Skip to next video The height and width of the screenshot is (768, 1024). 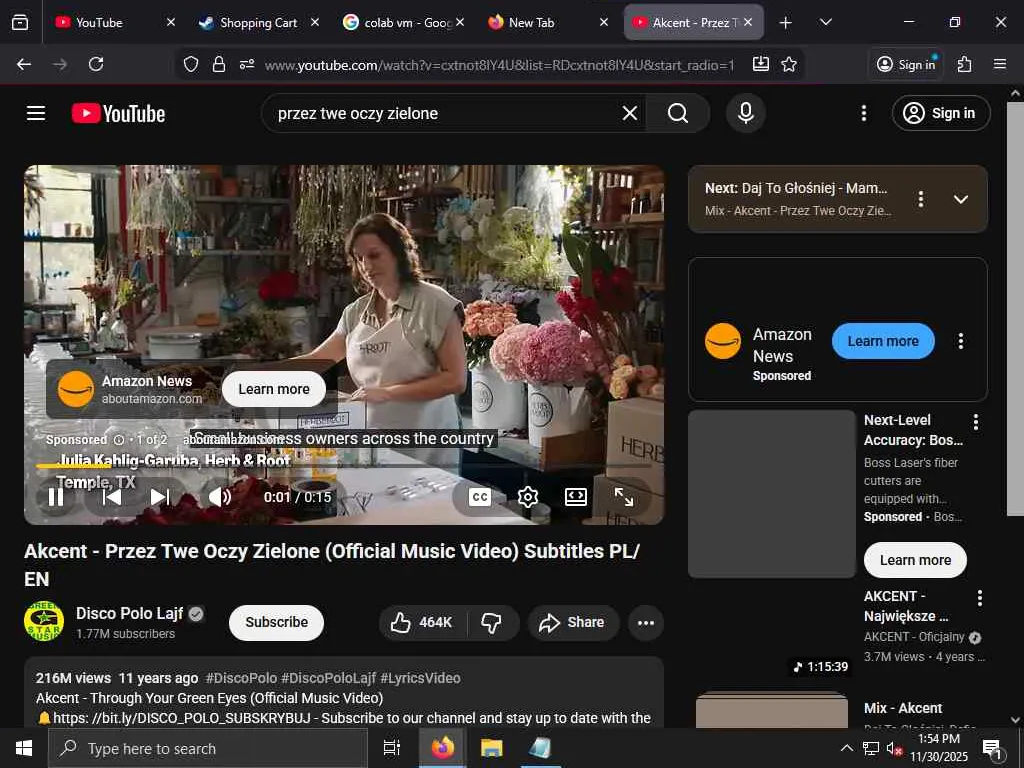click(x=160, y=497)
